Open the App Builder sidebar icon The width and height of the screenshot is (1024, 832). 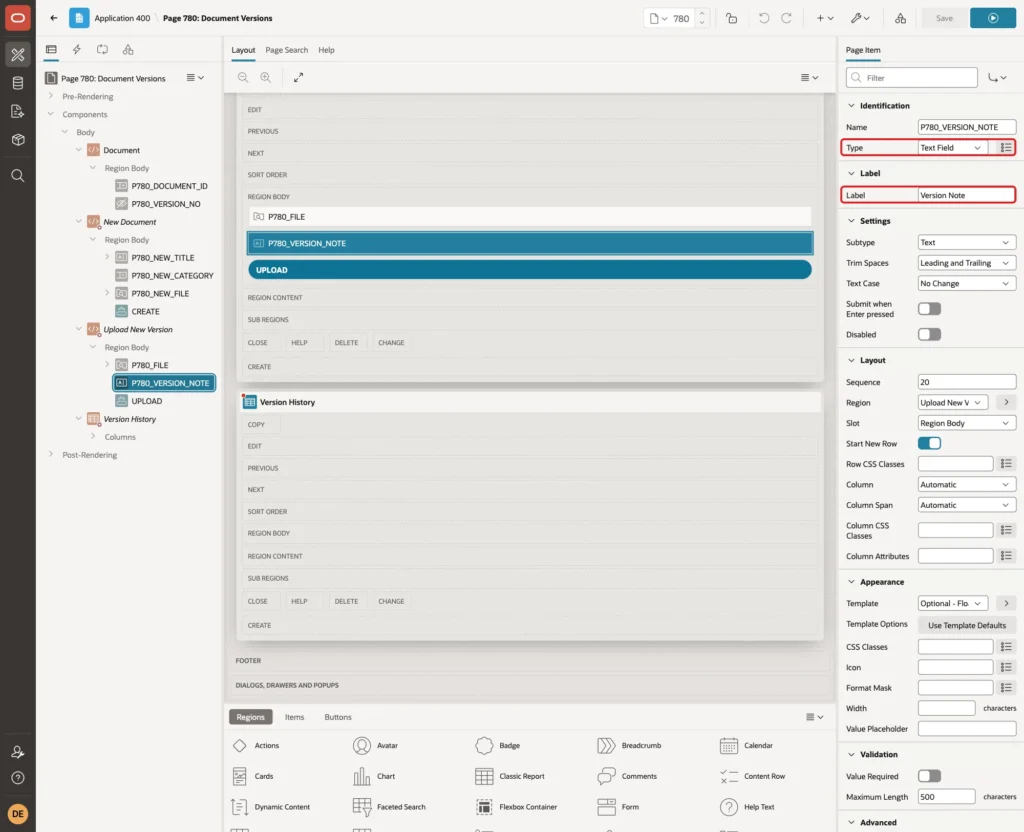pyautogui.click(x=18, y=55)
